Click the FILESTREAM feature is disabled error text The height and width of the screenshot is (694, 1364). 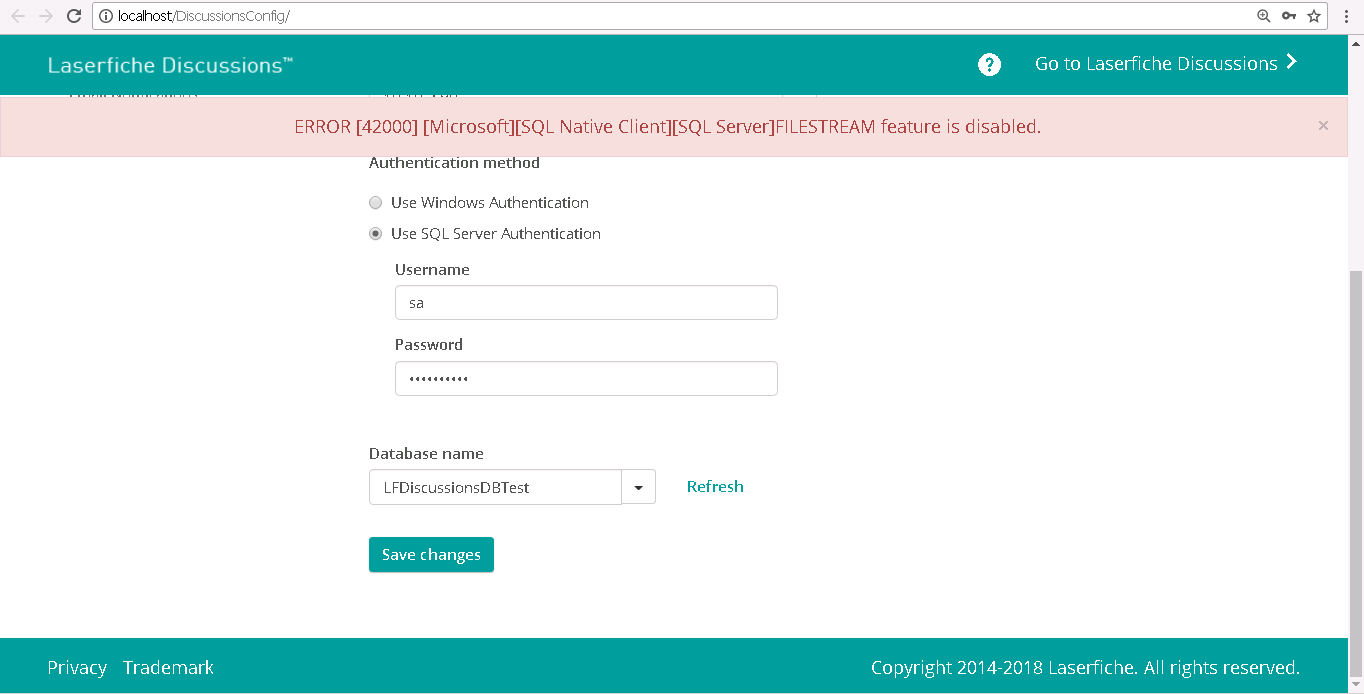(668, 126)
